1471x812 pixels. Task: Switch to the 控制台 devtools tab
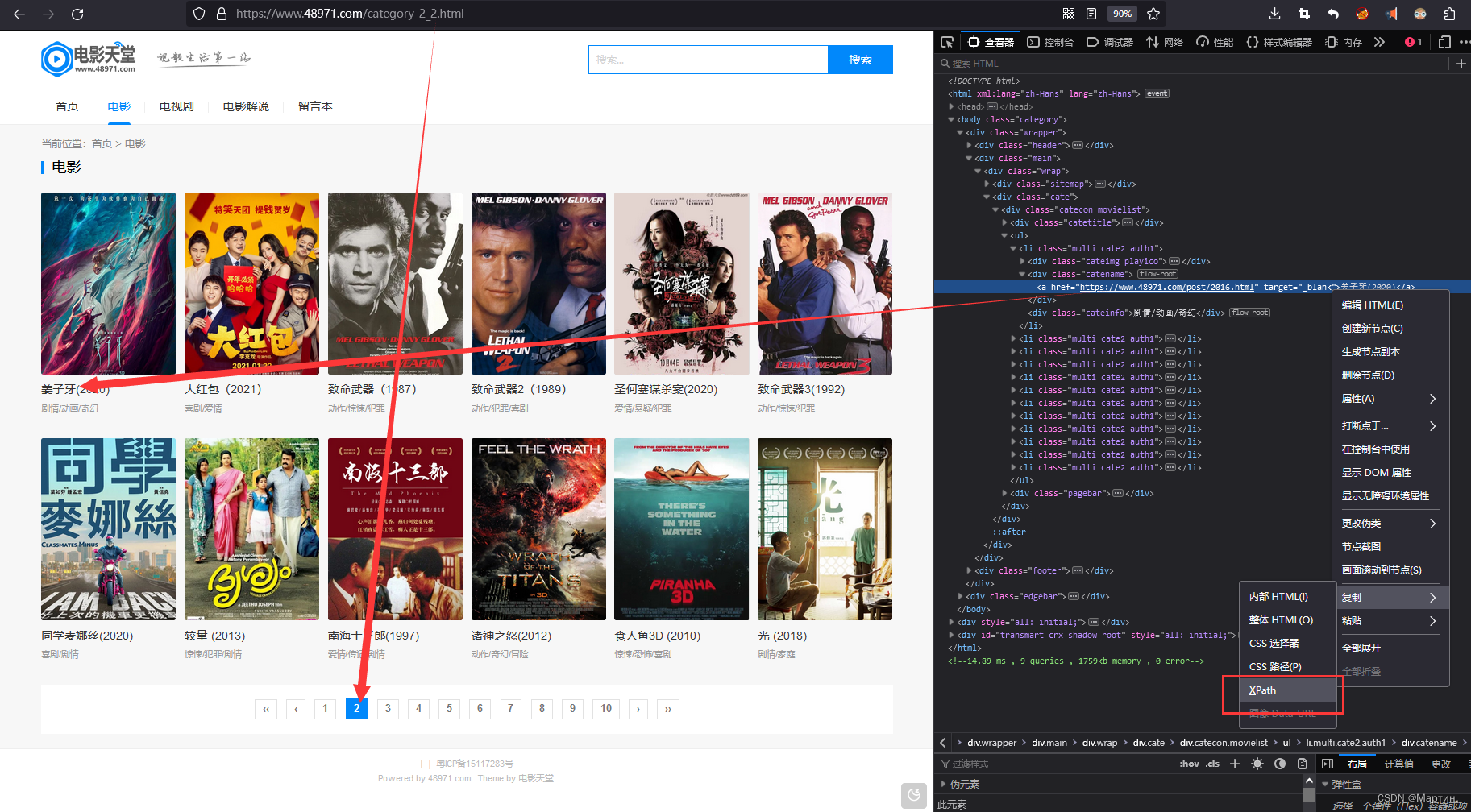[1050, 42]
